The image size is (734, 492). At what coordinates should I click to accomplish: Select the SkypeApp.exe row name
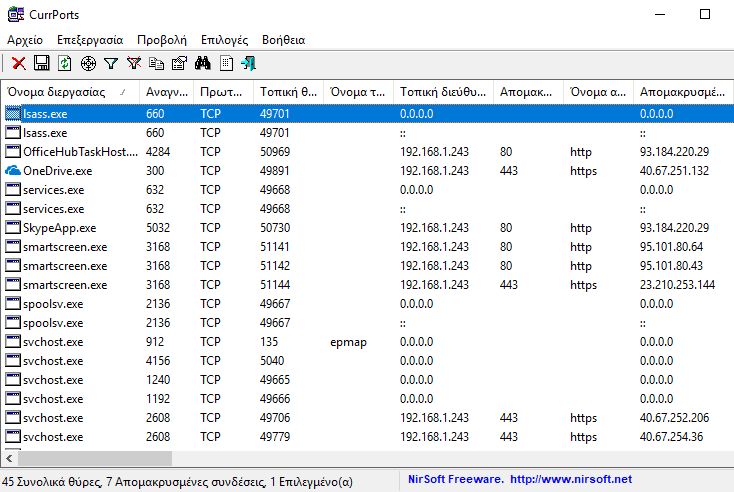point(59,228)
